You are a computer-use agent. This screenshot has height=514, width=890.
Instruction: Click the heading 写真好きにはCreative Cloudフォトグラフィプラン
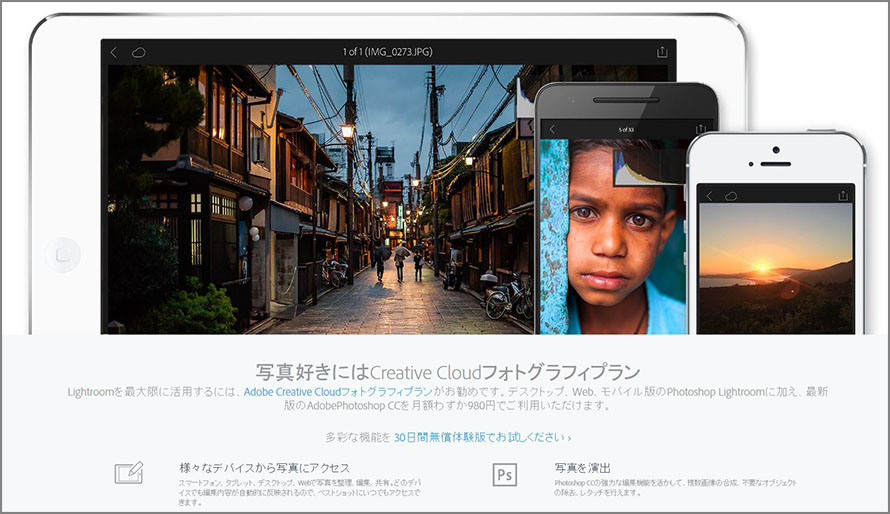(x=448, y=372)
